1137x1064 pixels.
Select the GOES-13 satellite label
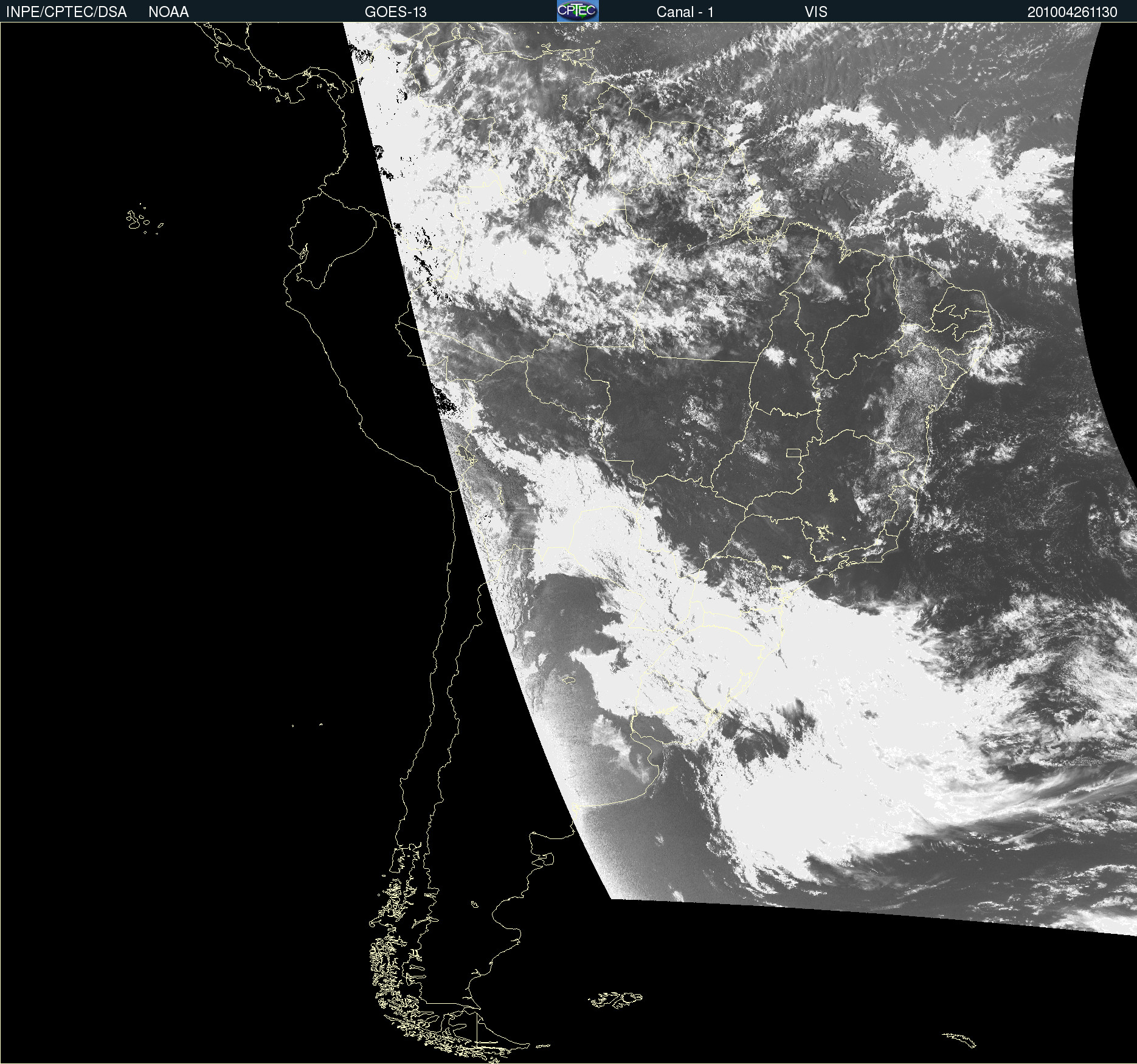point(395,12)
